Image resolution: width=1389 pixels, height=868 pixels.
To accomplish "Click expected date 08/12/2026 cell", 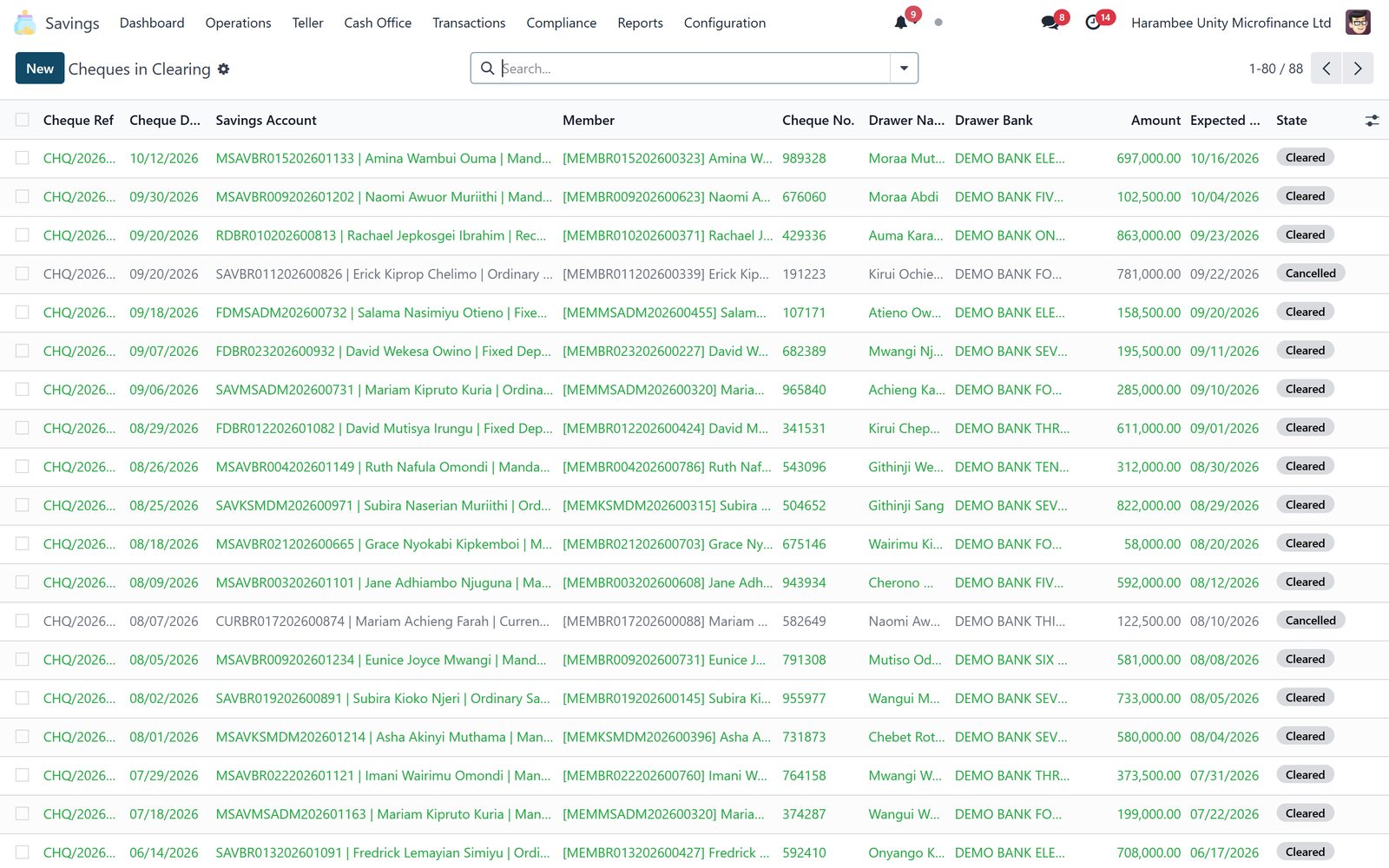I will (1224, 582).
